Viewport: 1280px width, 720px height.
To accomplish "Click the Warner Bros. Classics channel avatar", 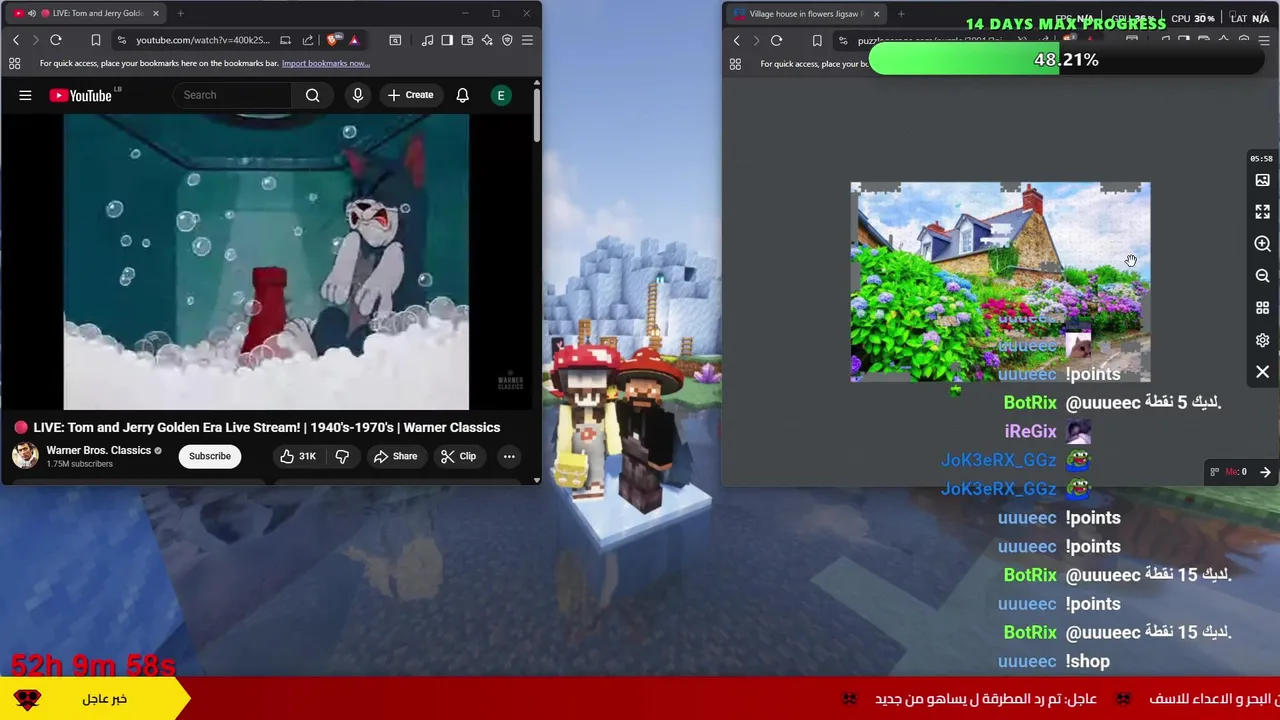I will coord(25,456).
